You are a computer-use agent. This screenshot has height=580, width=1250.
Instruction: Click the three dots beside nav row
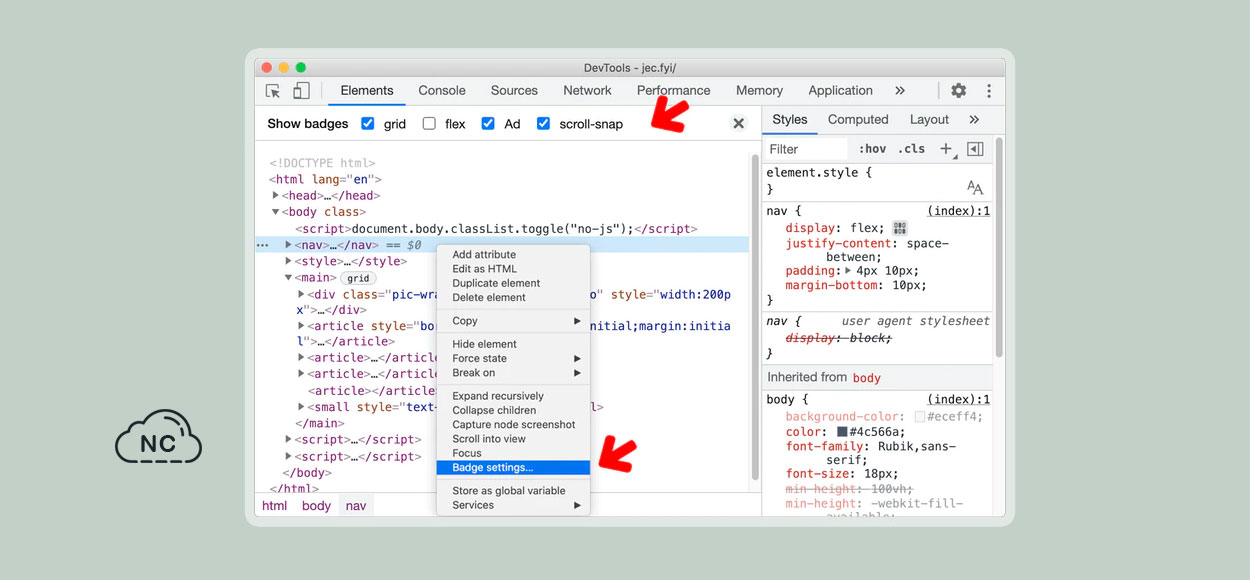pos(263,245)
